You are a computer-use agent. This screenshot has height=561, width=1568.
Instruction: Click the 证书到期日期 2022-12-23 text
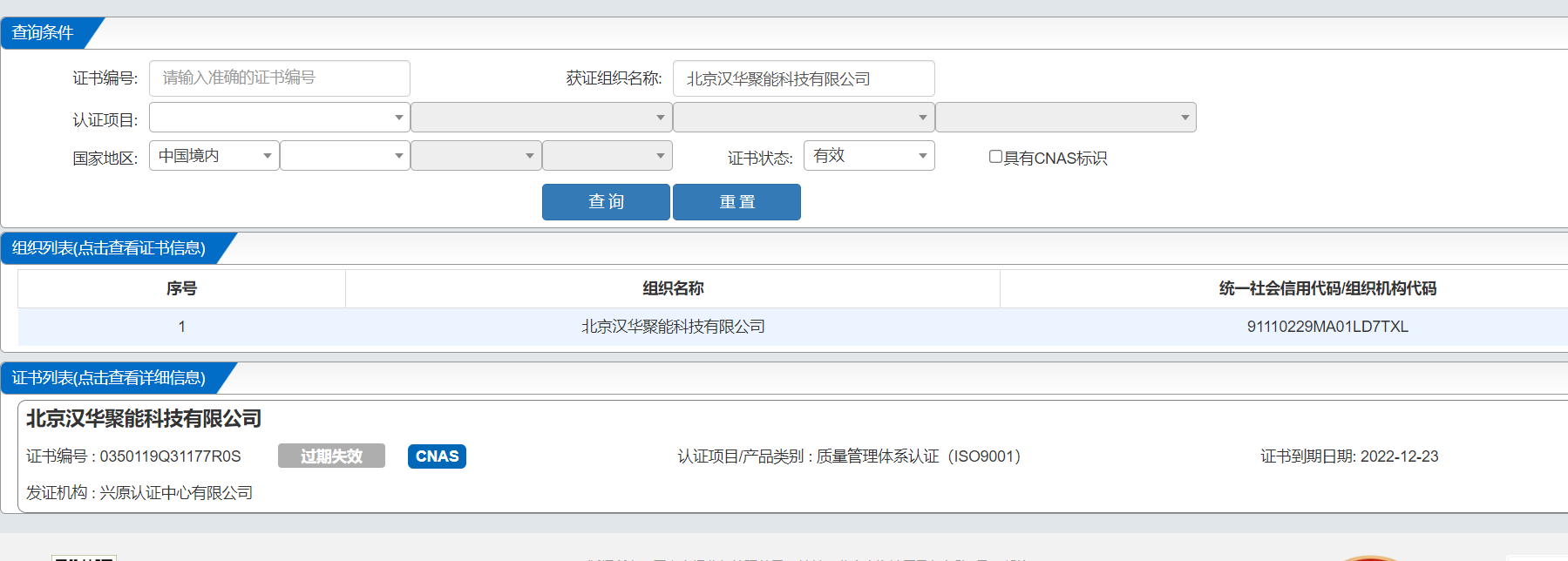1349,456
